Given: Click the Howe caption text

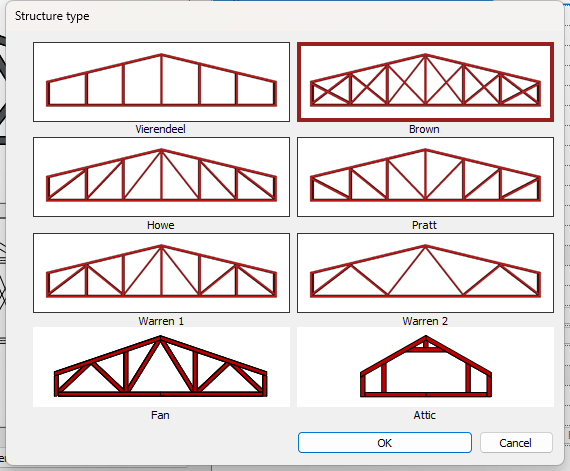Looking at the screenshot, I should 160,225.
